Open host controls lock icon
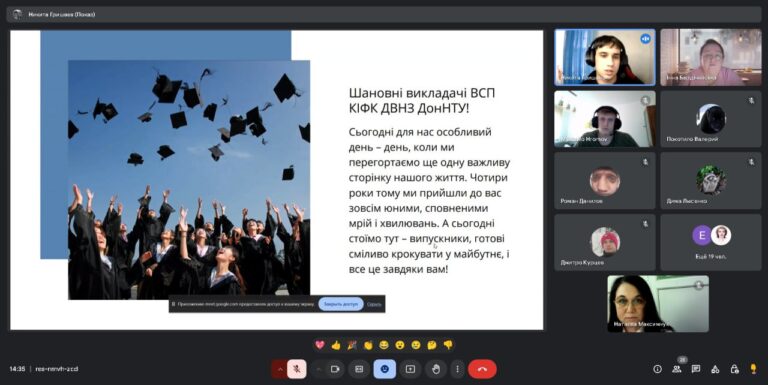 (x=734, y=369)
